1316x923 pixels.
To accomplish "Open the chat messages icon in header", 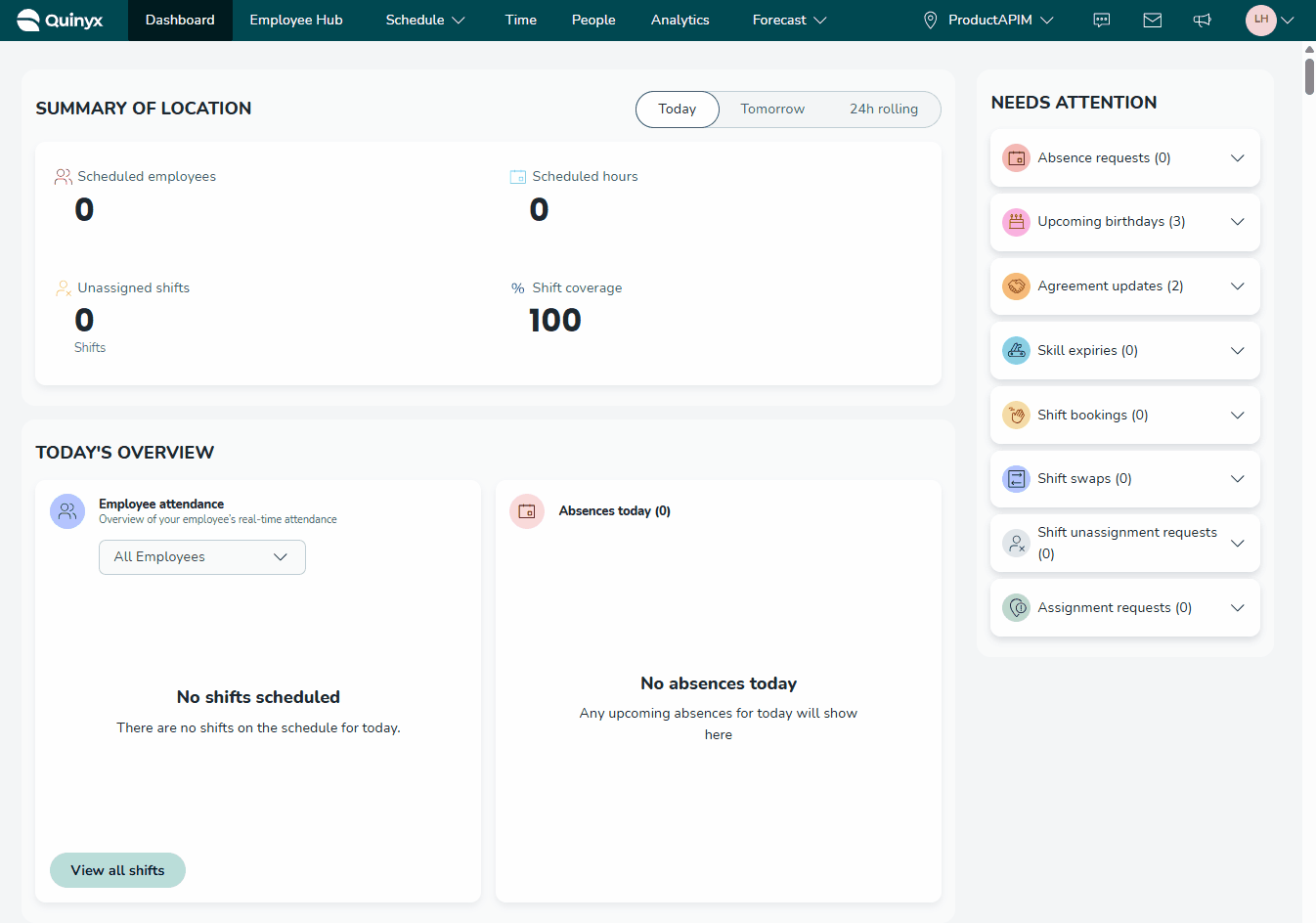I will [x=1102, y=21].
